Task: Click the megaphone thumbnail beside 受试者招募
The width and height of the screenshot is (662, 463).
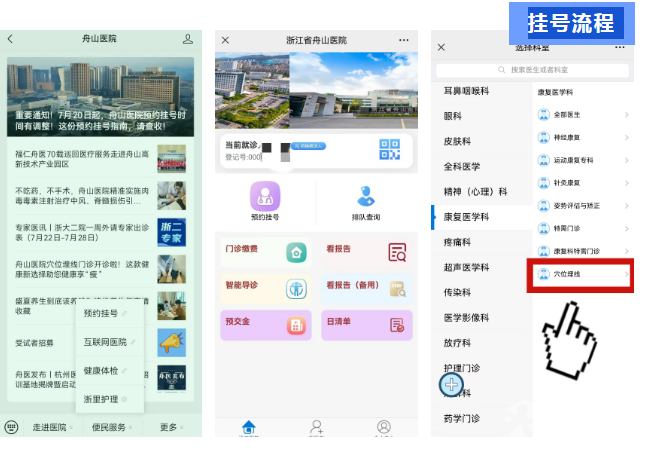Action: point(171,343)
